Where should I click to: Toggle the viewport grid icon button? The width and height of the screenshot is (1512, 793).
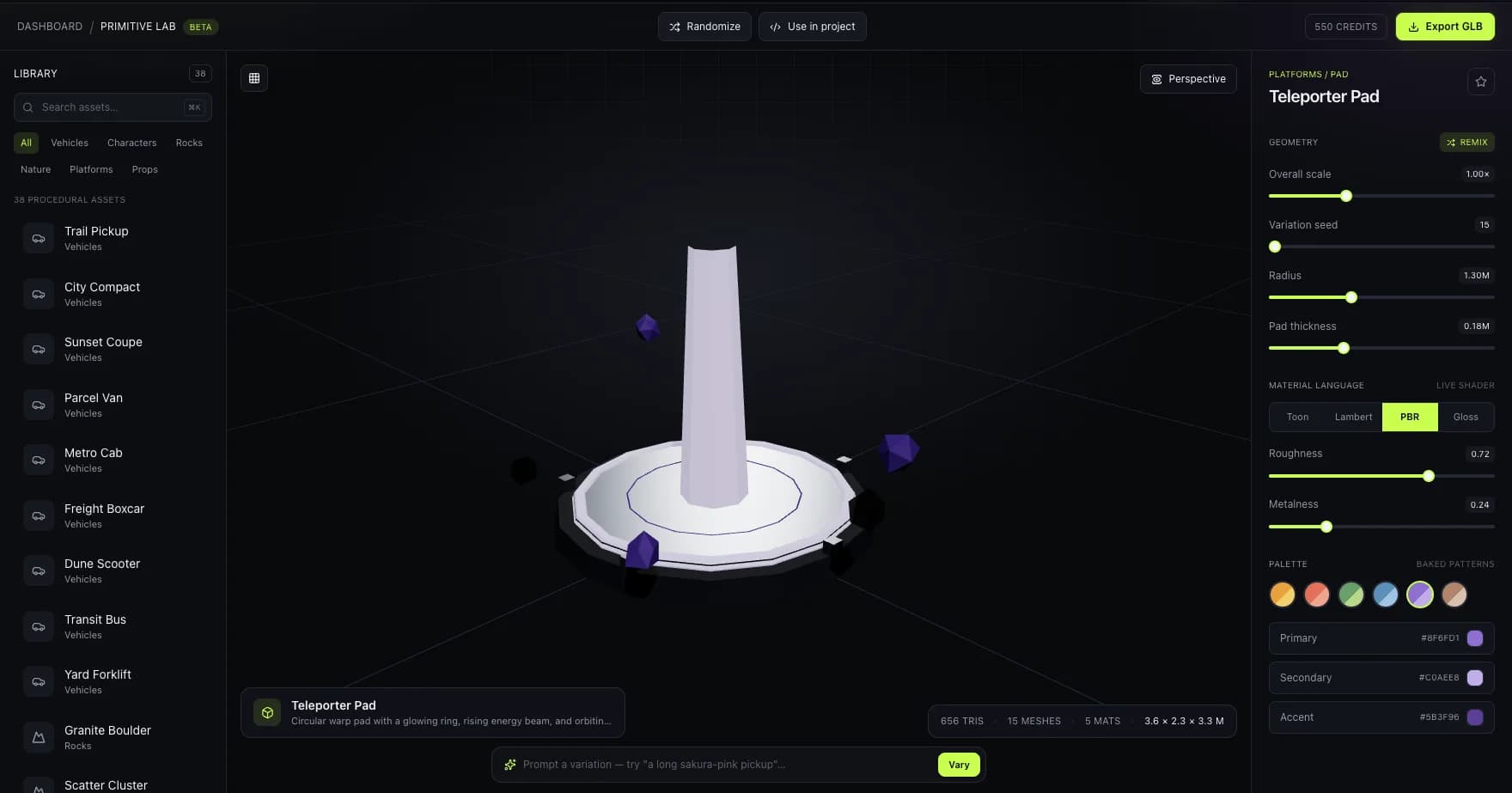tap(254, 78)
